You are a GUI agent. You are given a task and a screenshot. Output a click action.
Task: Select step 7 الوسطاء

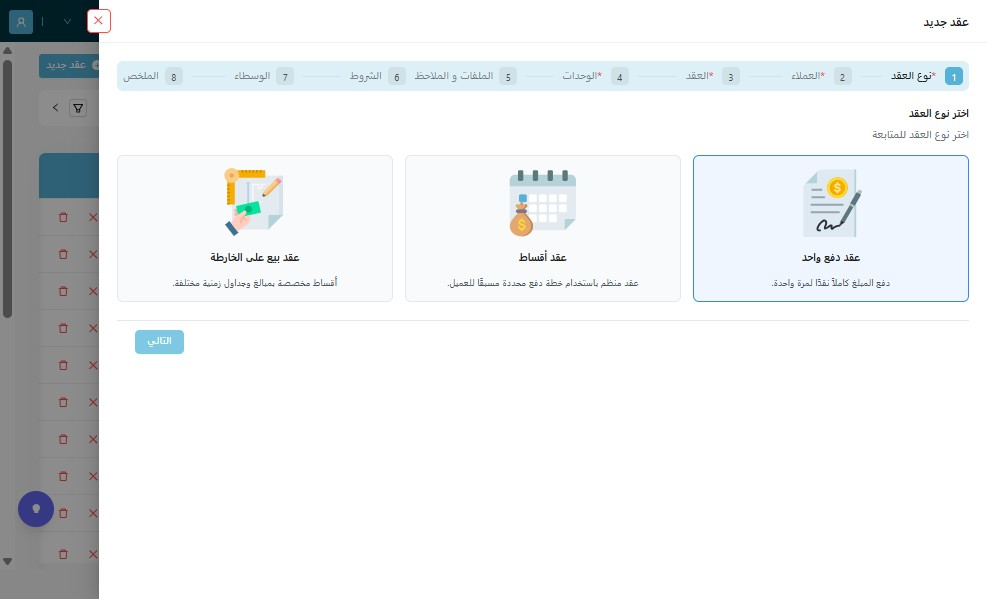click(264, 76)
